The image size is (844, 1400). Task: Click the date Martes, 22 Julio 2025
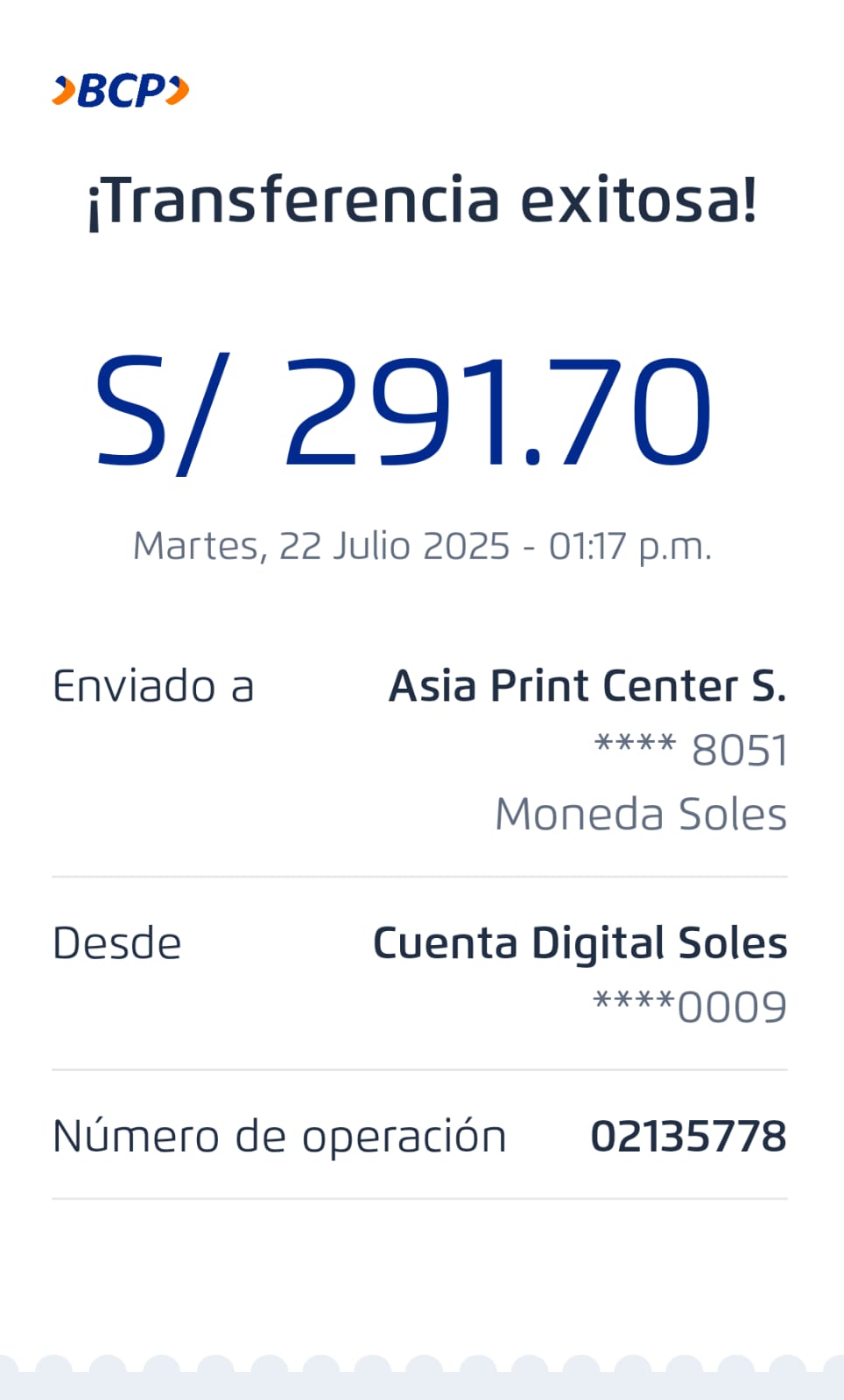point(320,546)
